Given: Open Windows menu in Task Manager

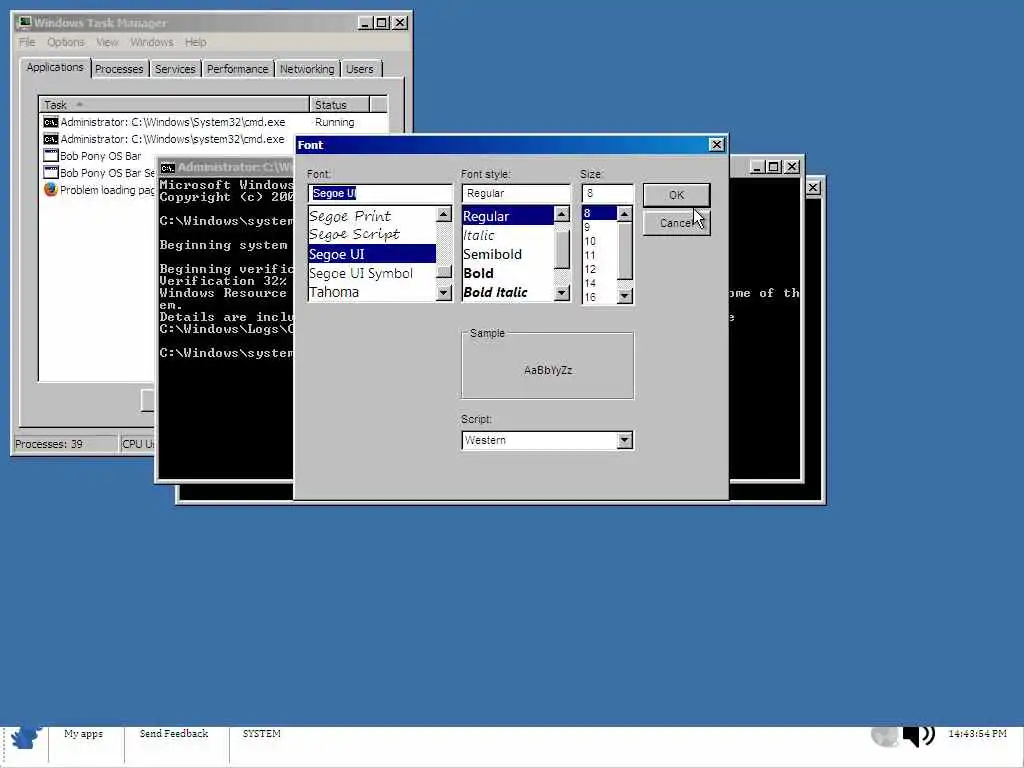Looking at the screenshot, I should [x=152, y=42].
